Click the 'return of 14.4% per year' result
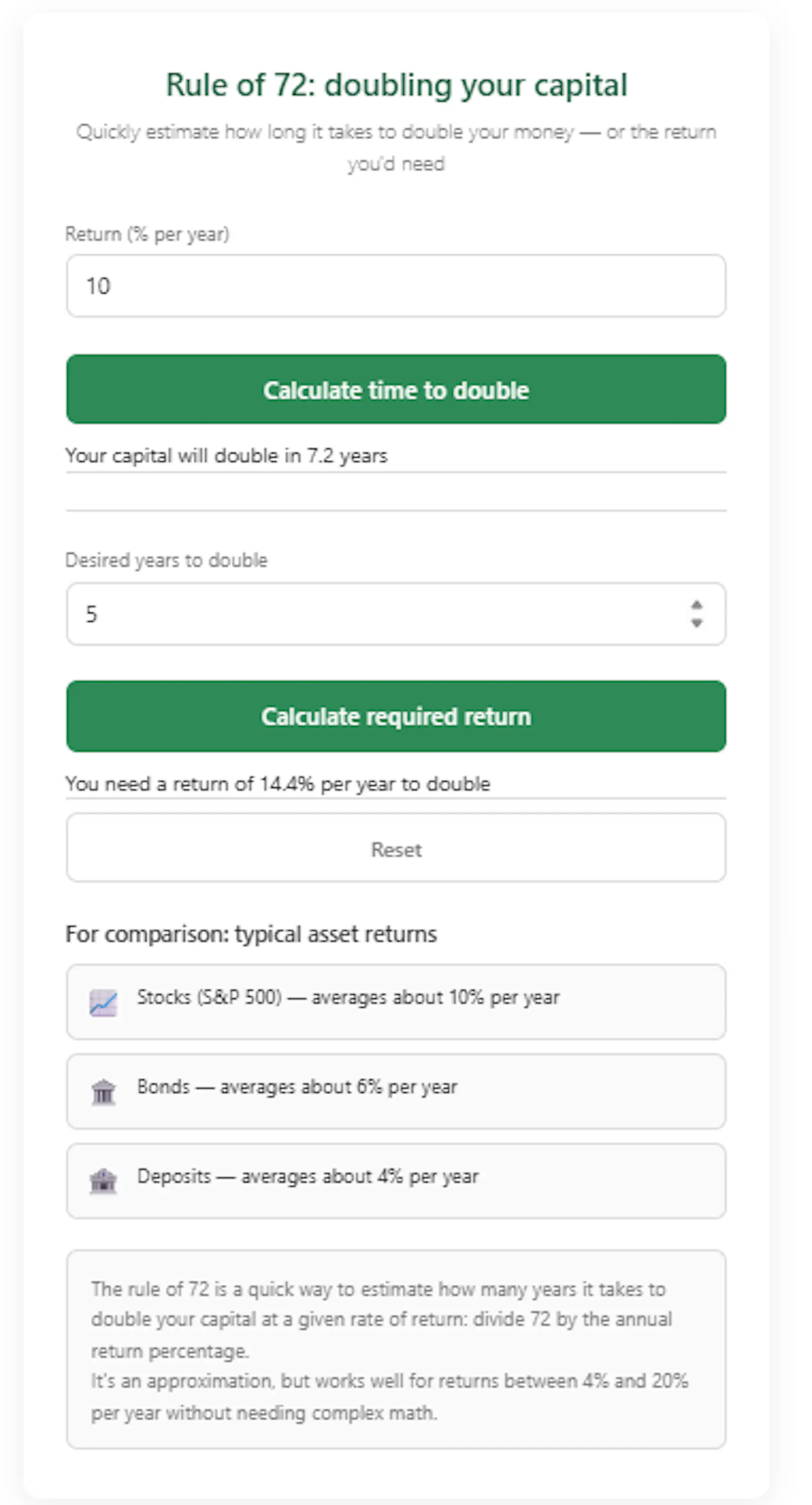This screenshot has width=812, height=1505. (x=278, y=784)
